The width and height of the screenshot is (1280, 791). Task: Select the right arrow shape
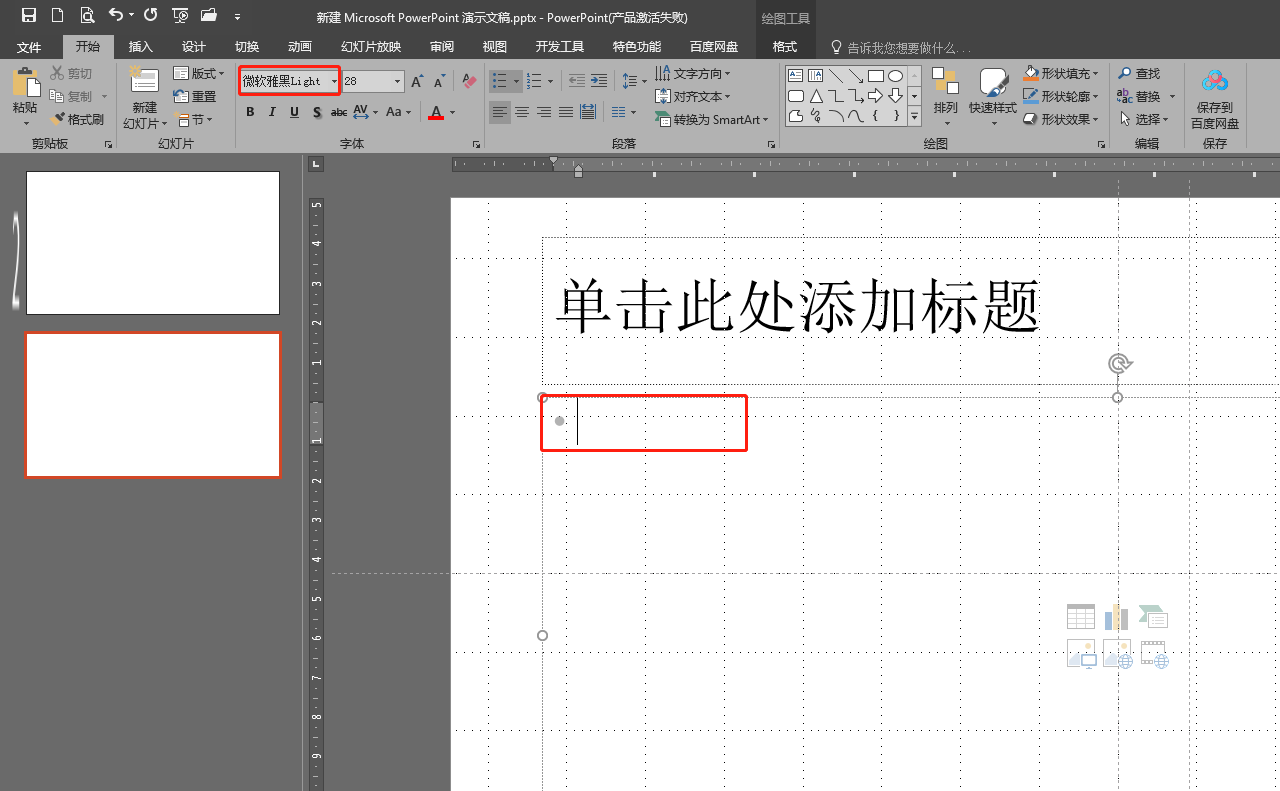875,96
